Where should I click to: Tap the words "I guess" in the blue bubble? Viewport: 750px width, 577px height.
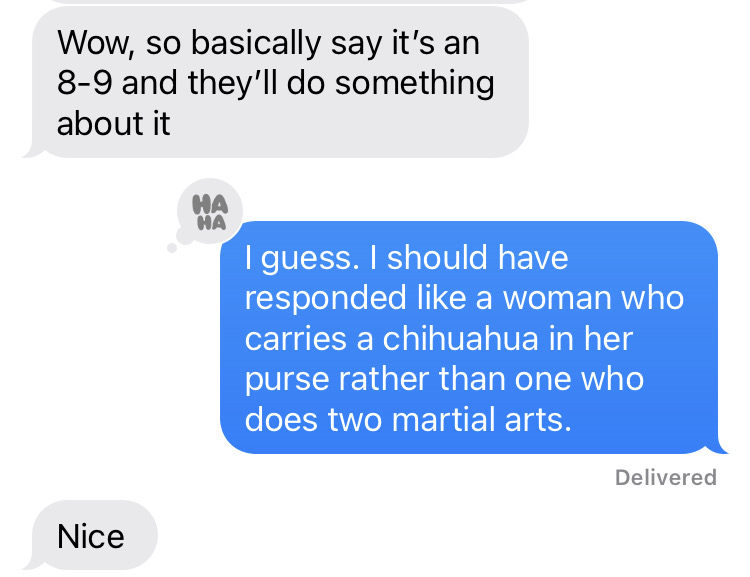(300, 258)
